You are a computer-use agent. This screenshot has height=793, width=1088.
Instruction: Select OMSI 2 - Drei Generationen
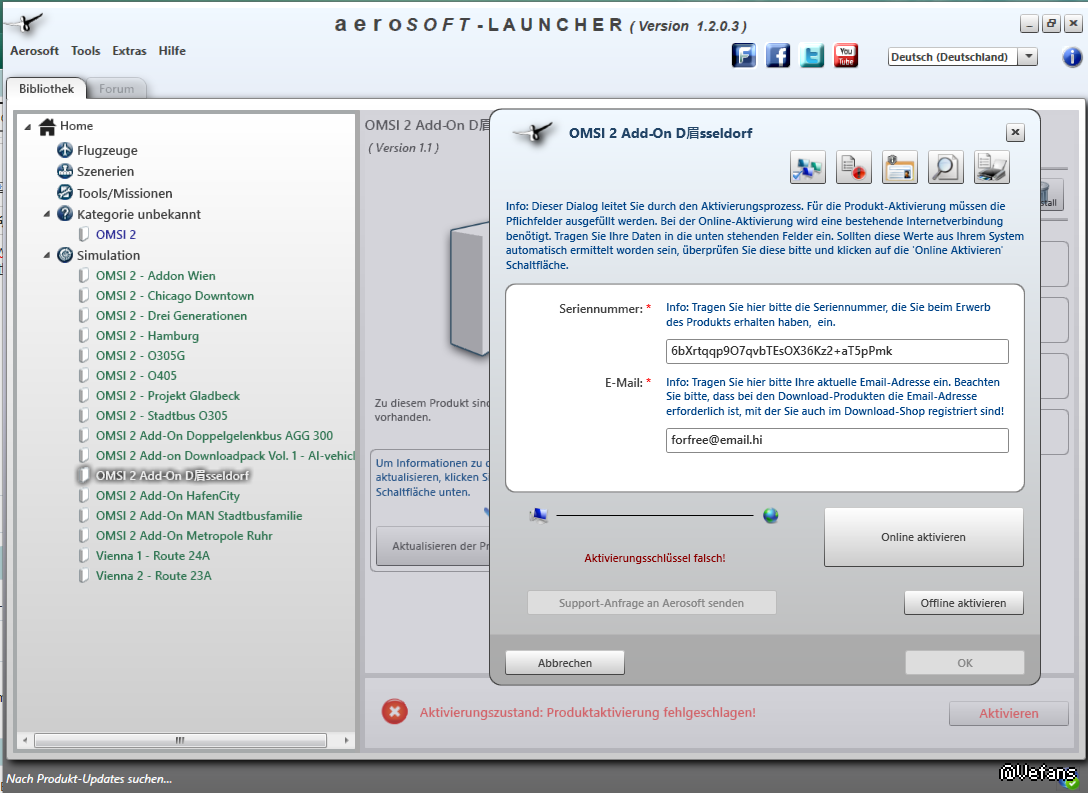click(171, 316)
